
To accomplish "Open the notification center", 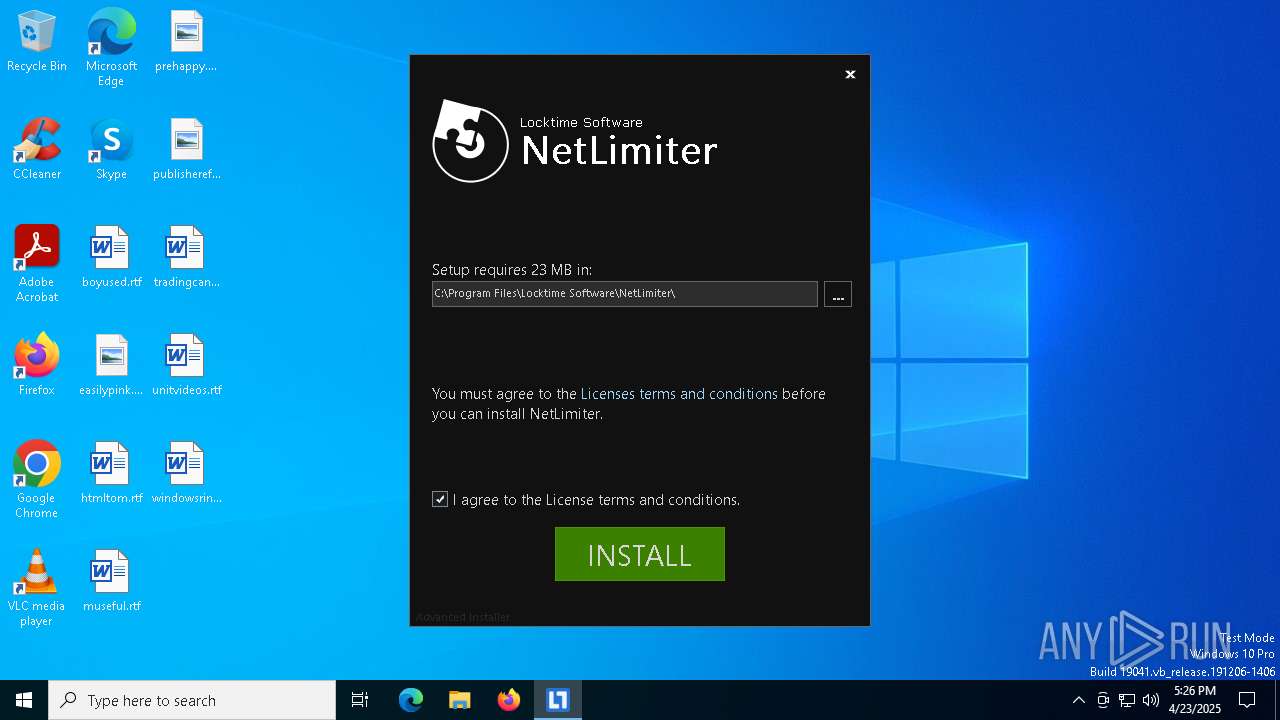I will pos(1247,700).
